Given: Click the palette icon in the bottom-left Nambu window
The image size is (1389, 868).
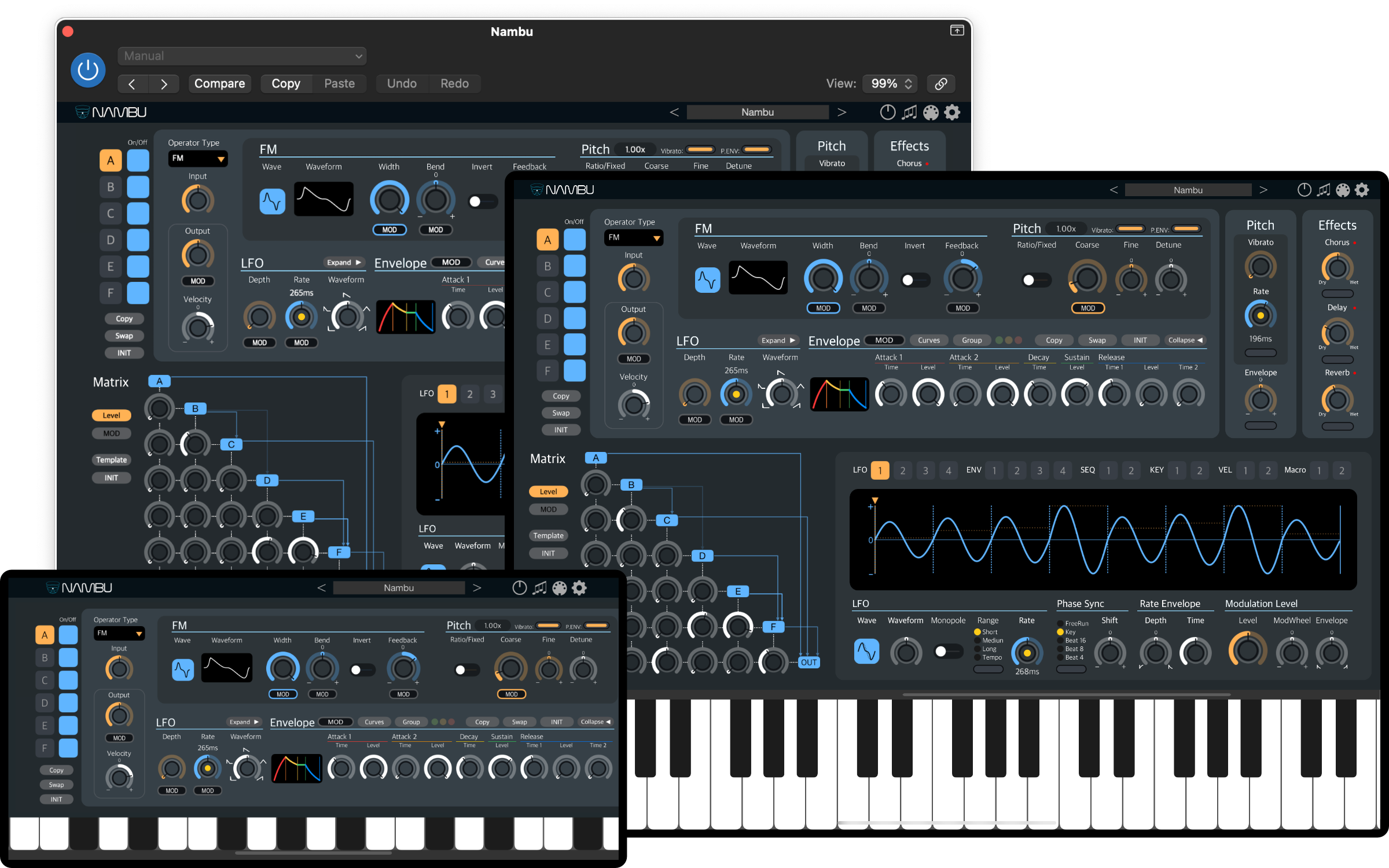Looking at the screenshot, I should pos(559,588).
